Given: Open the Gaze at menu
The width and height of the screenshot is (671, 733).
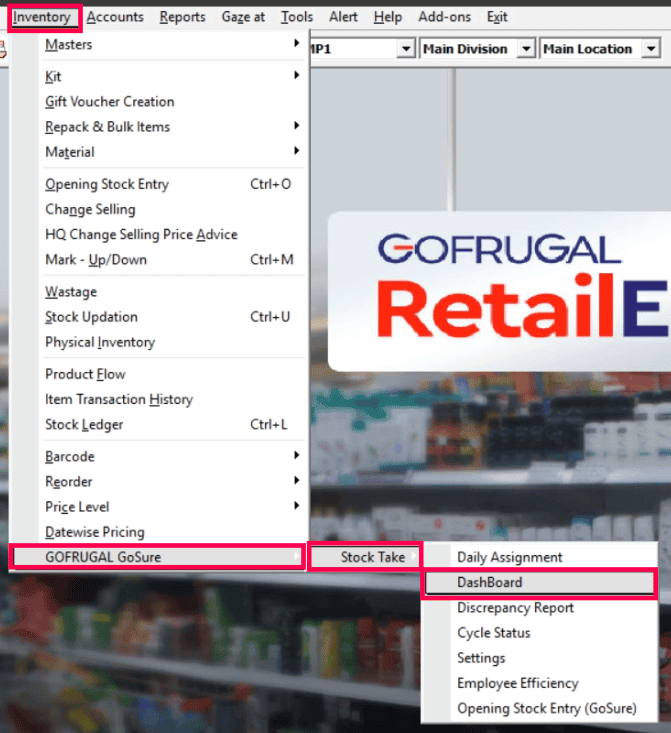Looking at the screenshot, I should click(x=243, y=17).
